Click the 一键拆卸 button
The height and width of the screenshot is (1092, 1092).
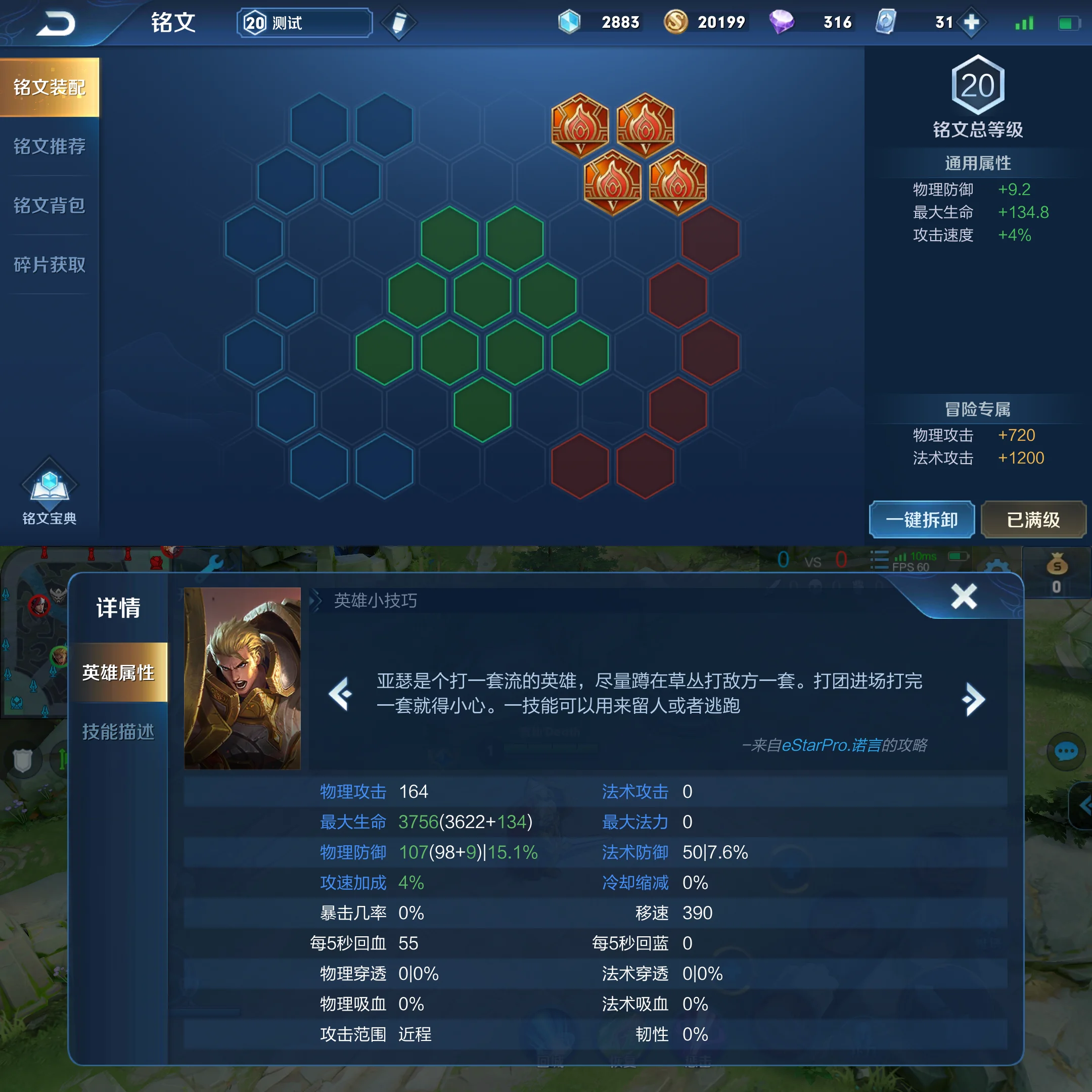click(x=921, y=519)
